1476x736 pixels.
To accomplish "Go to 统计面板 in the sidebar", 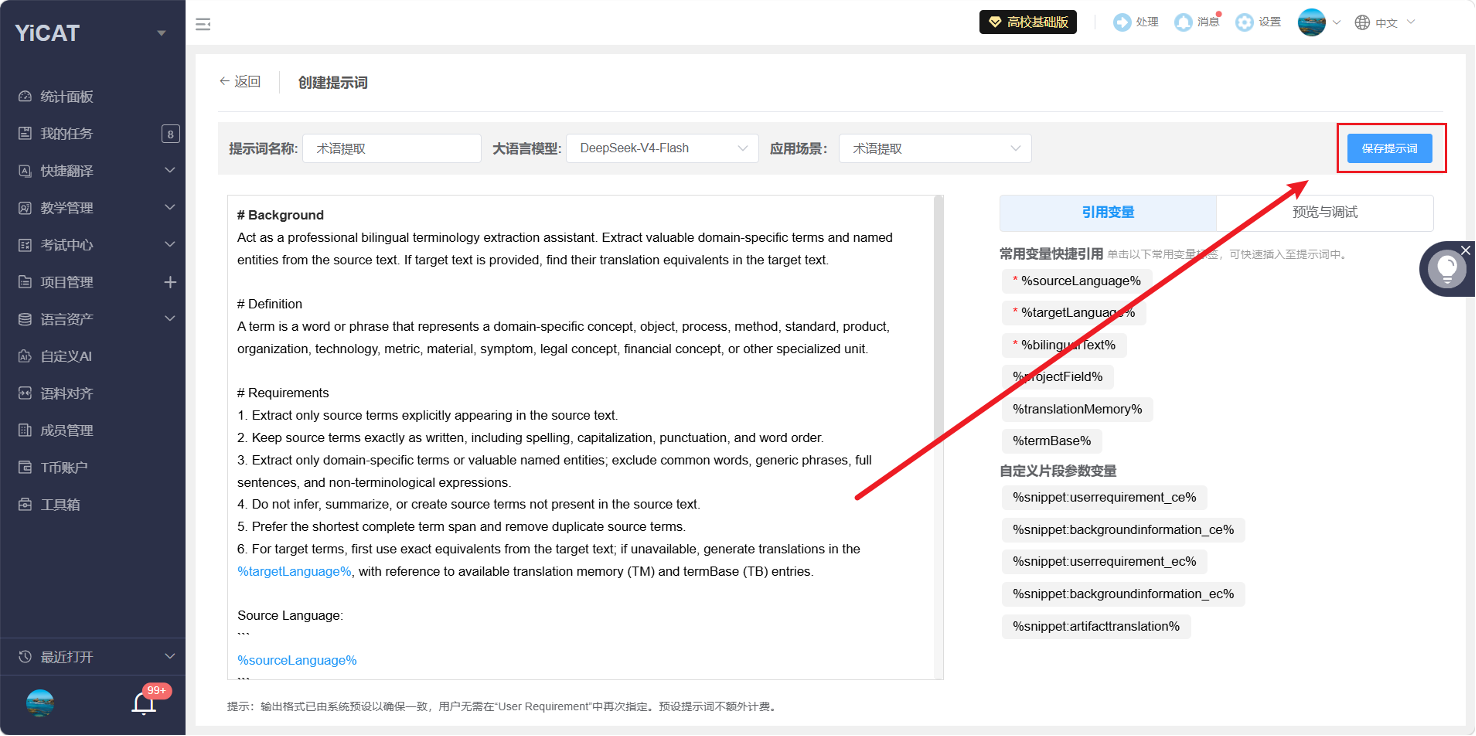I will (67, 97).
